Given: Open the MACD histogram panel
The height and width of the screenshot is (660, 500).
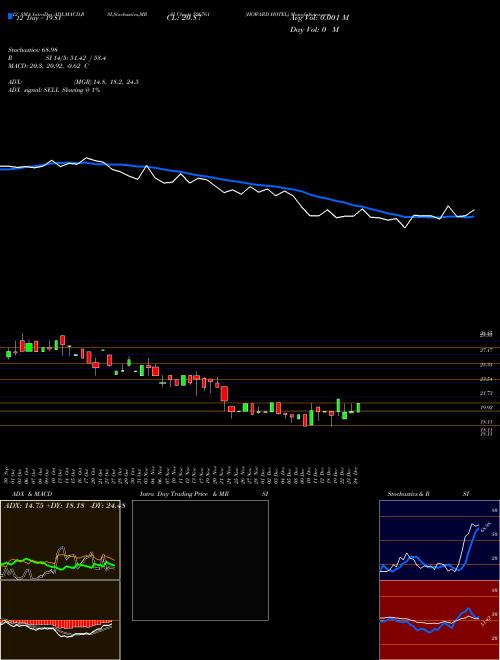Looking at the screenshot, I should (60, 620).
